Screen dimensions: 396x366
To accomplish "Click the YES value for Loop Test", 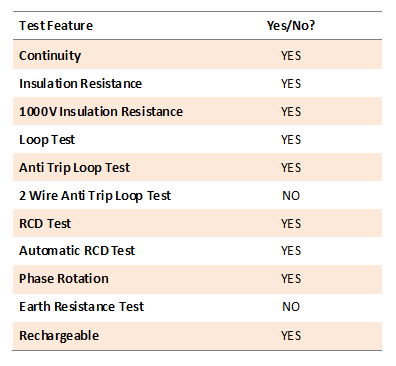I will pyautogui.click(x=291, y=140).
